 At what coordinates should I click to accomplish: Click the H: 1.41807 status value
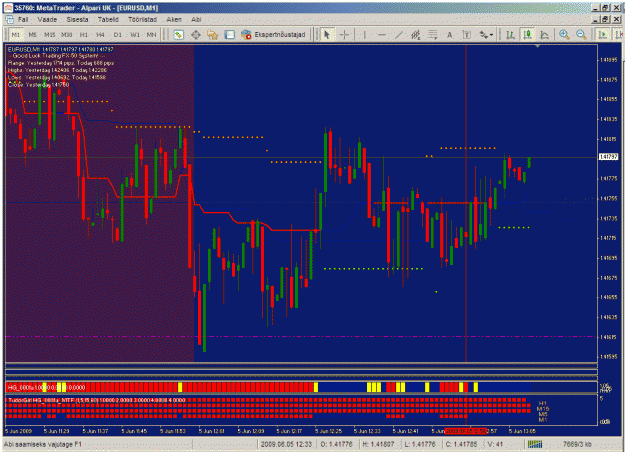point(378,444)
